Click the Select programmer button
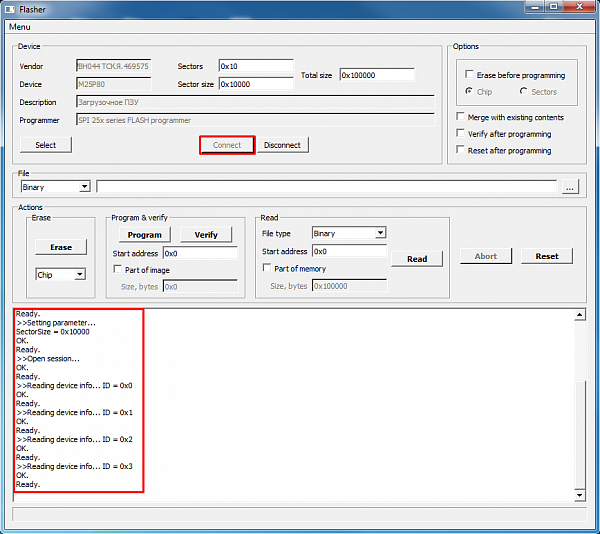This screenshot has width=600, height=534. point(45,145)
